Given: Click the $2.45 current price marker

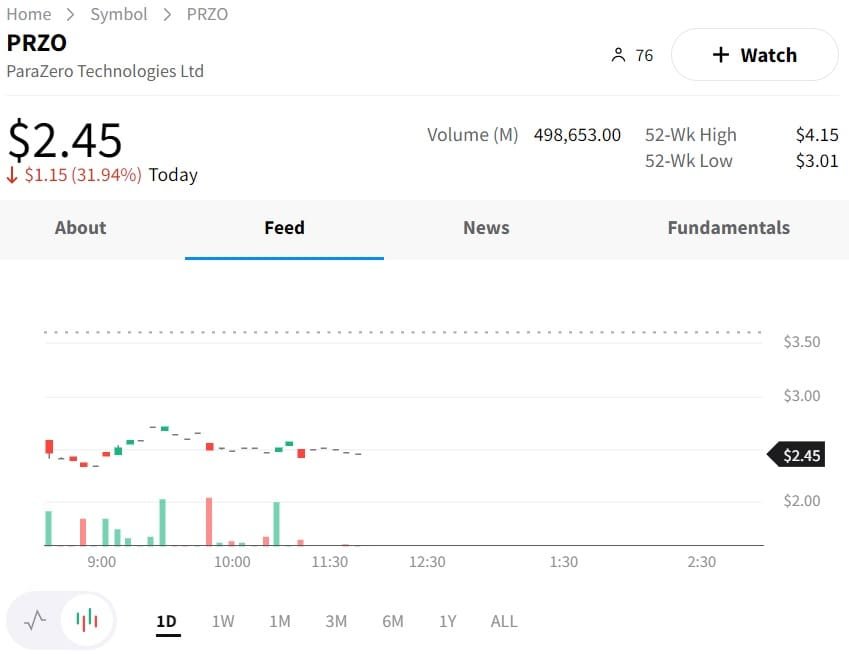Looking at the screenshot, I should pyautogui.click(x=799, y=456).
